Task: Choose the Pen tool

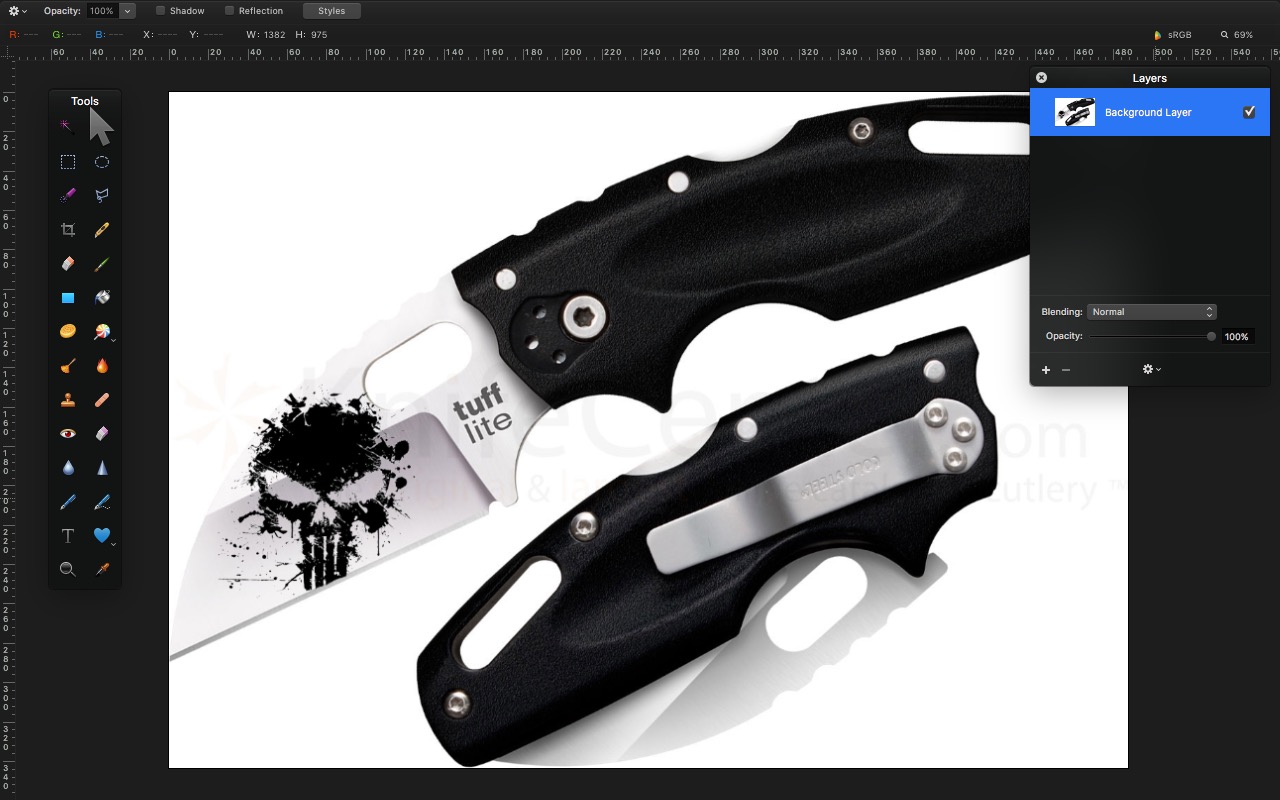Action: 68,502
